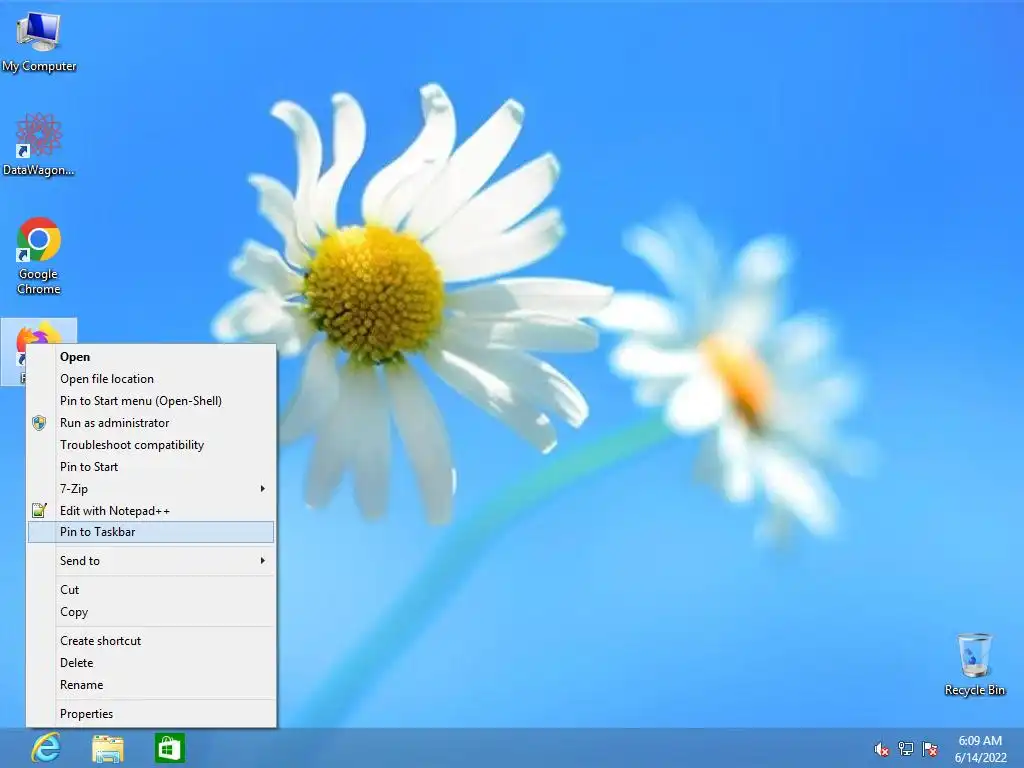The width and height of the screenshot is (1024, 768).
Task: Click the Notepad++ icon in context menu
Action: 39,511
